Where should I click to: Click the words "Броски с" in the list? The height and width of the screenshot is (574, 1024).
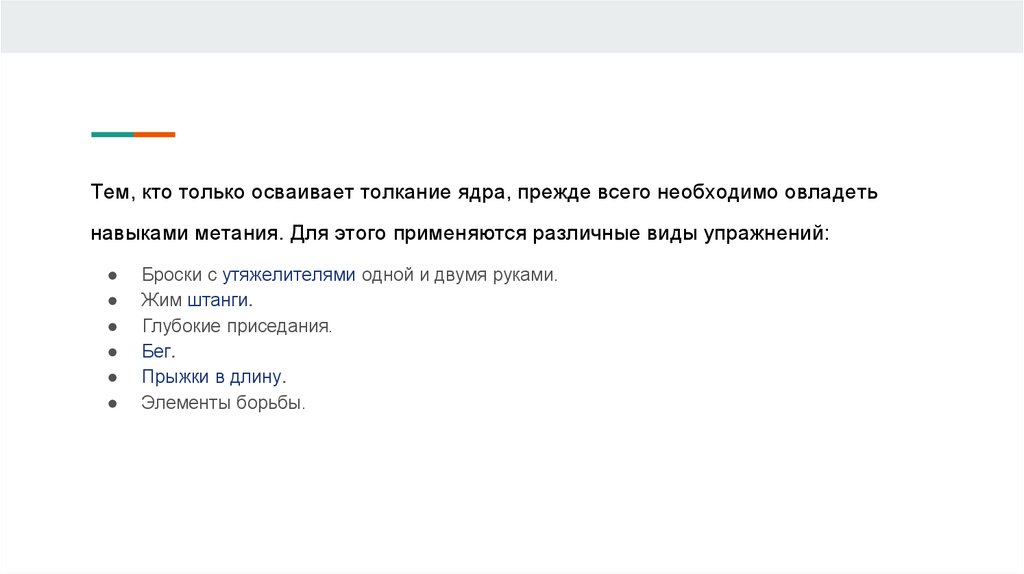pos(179,273)
